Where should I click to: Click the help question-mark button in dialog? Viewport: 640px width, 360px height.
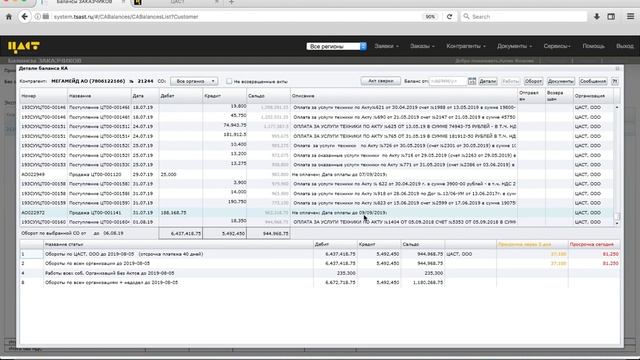[615, 81]
